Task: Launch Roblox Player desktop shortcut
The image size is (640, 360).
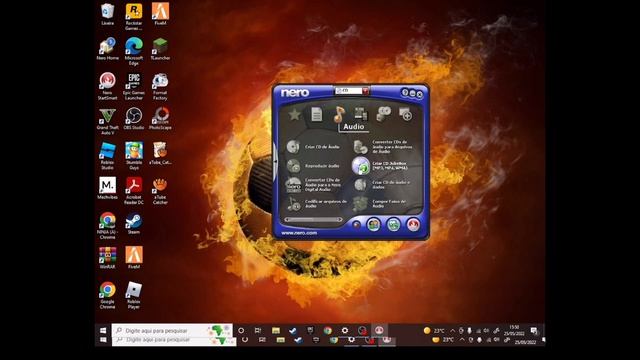Action: [x=134, y=295]
